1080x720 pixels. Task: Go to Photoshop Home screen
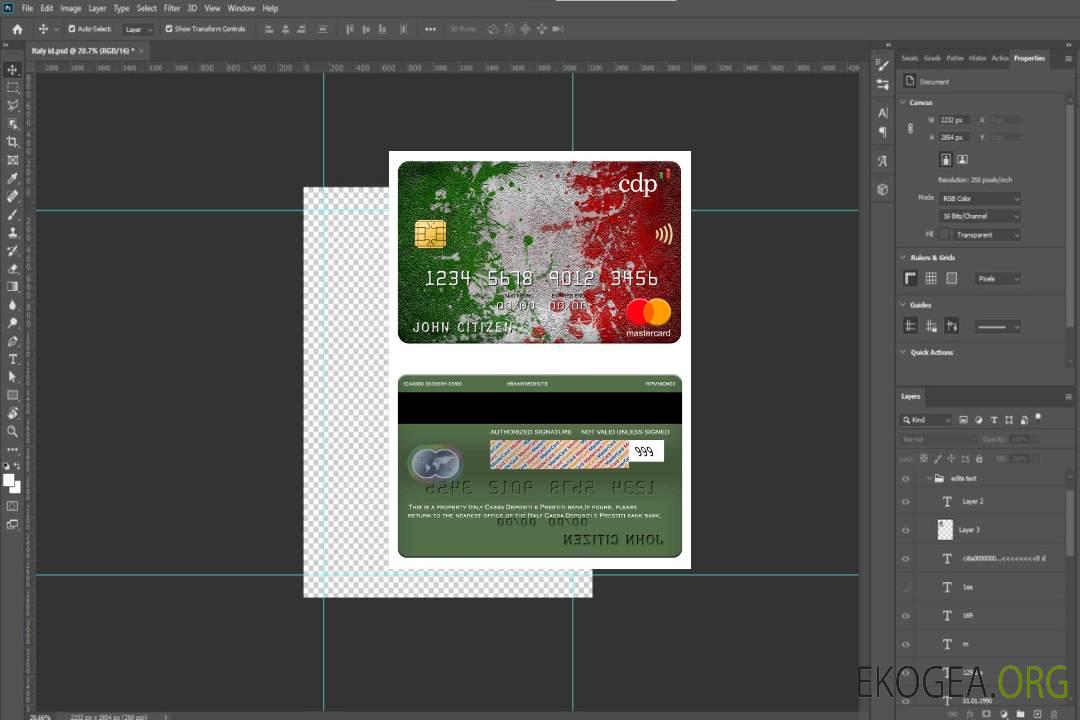(x=17, y=29)
